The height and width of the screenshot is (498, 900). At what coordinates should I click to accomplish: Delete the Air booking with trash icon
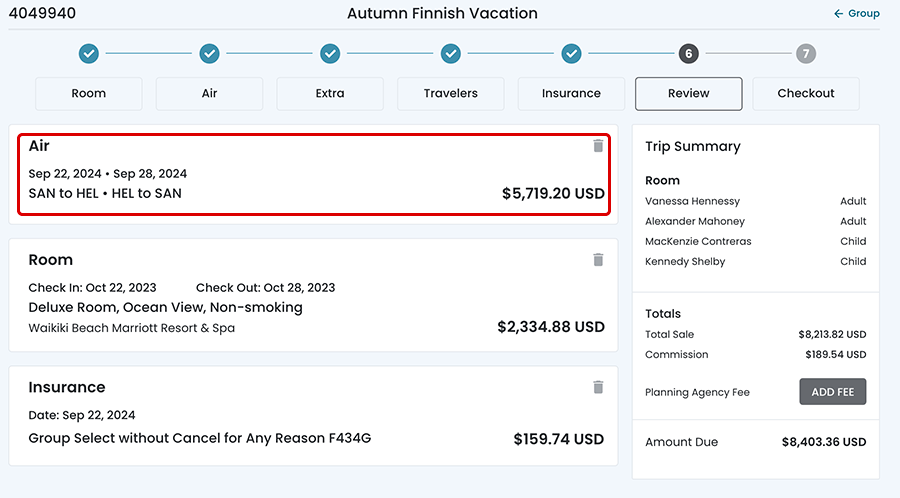pyautogui.click(x=598, y=146)
